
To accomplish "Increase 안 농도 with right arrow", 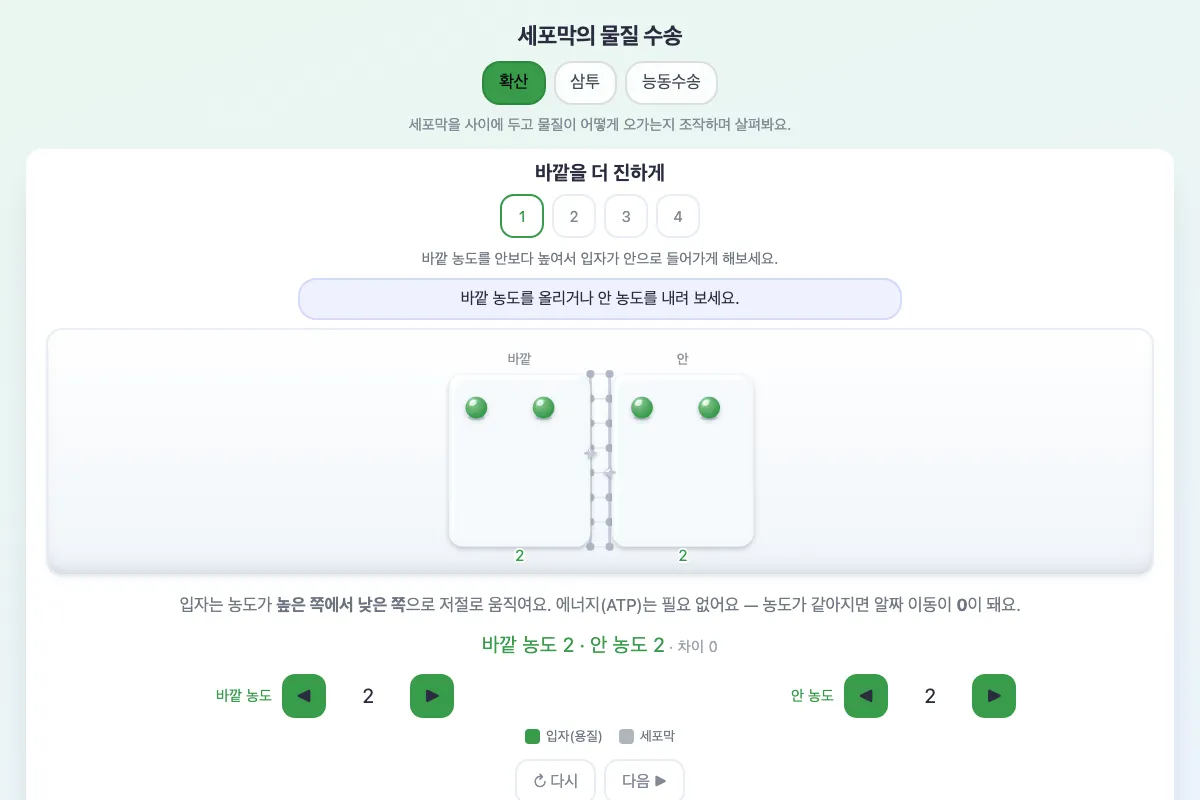I will pos(994,696).
